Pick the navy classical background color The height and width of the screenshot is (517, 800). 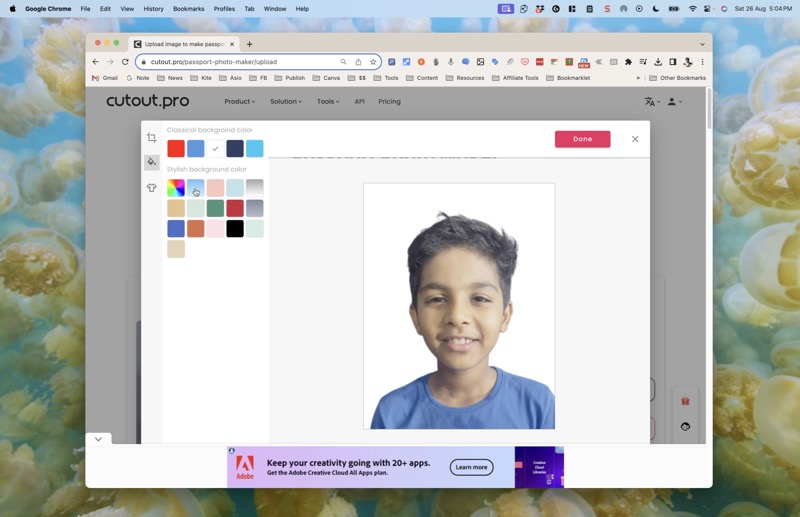235,149
